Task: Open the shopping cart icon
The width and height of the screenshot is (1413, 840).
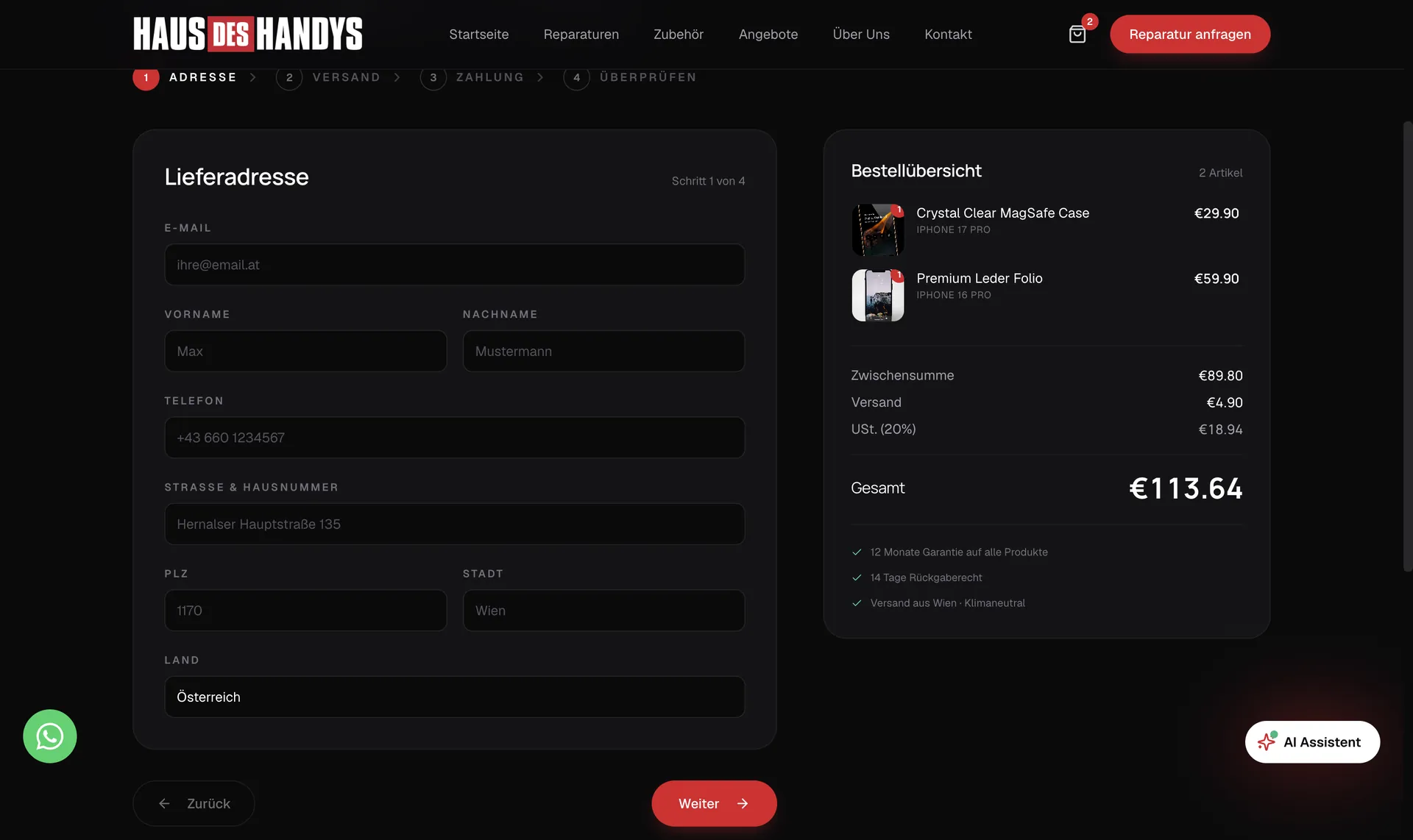Action: point(1077,35)
